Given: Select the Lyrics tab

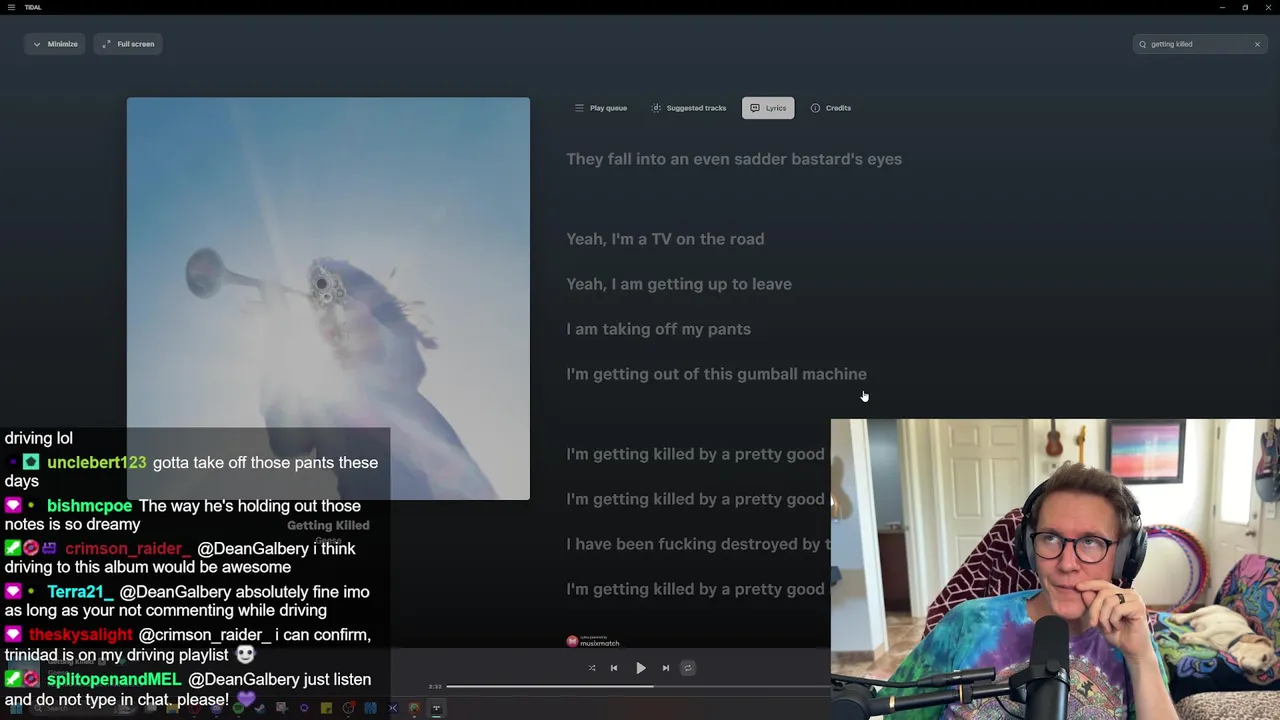Looking at the screenshot, I should point(768,108).
